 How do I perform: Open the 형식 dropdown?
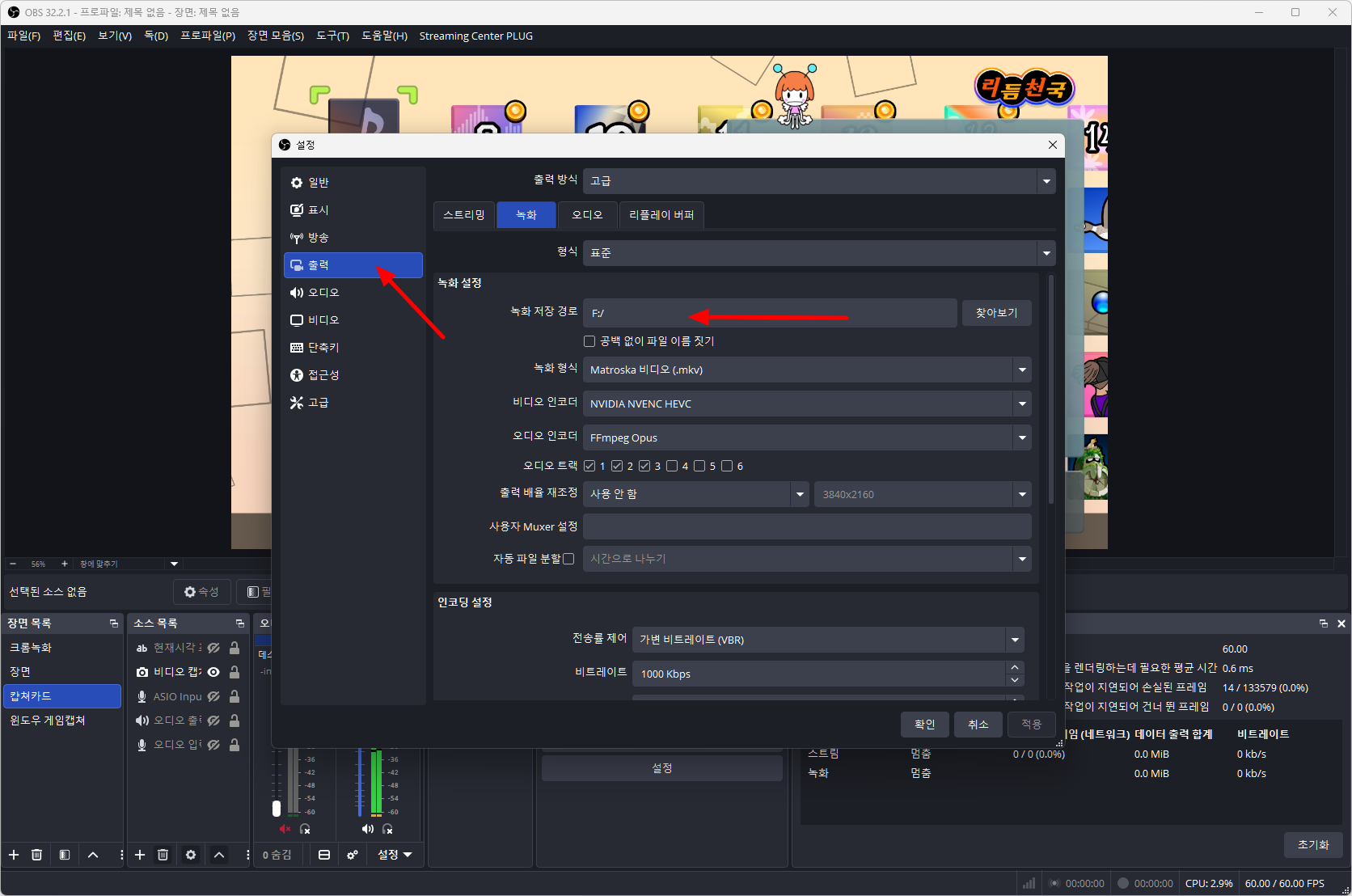tap(819, 253)
